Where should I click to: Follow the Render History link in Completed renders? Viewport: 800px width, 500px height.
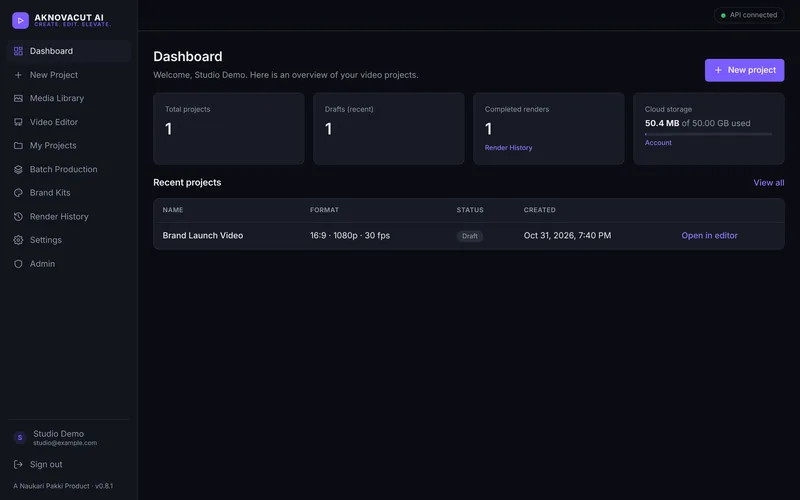[508, 147]
